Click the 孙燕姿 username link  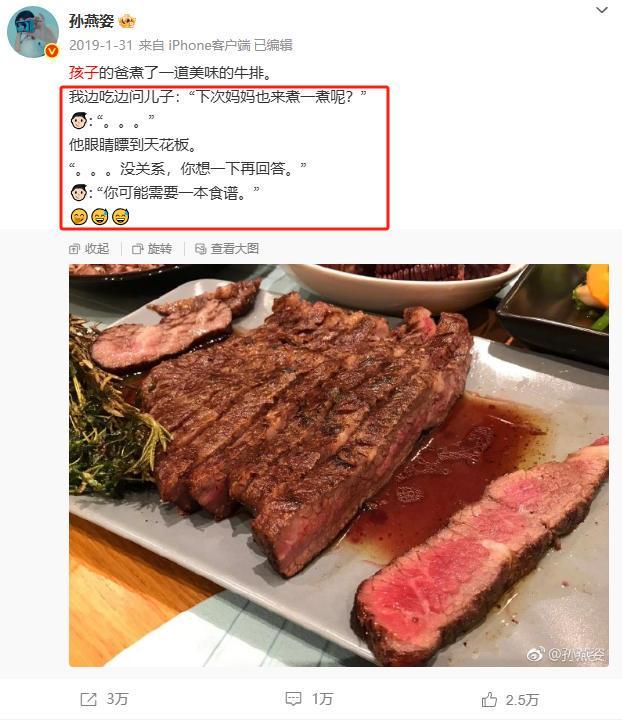[x=91, y=21]
